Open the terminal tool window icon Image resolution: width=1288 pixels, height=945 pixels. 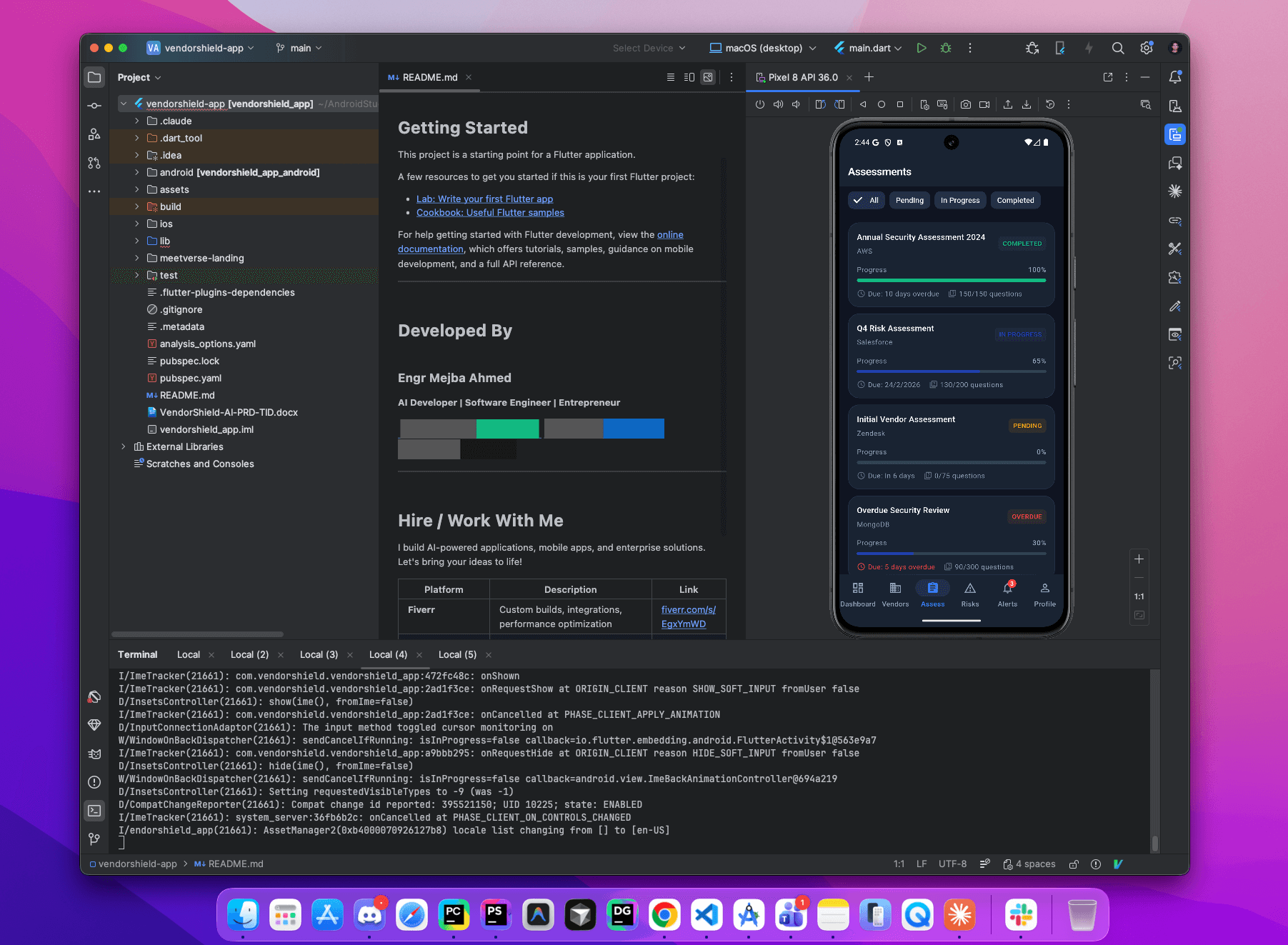tap(94, 811)
